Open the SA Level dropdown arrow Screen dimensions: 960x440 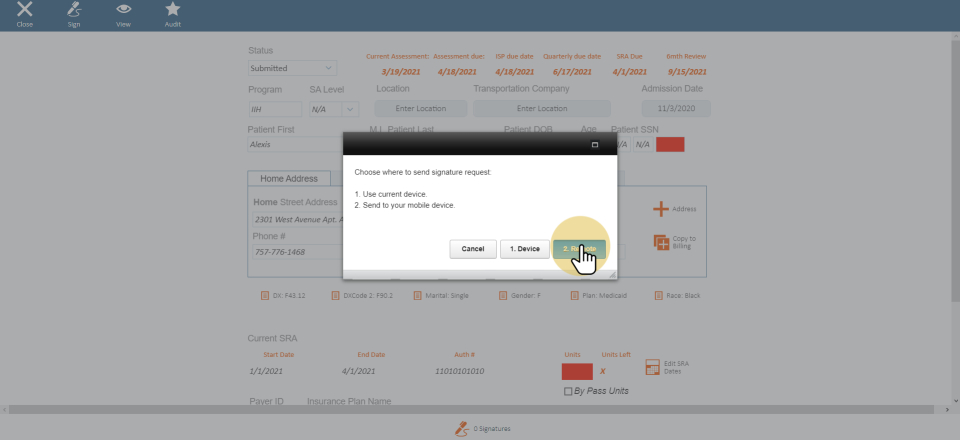(350, 109)
